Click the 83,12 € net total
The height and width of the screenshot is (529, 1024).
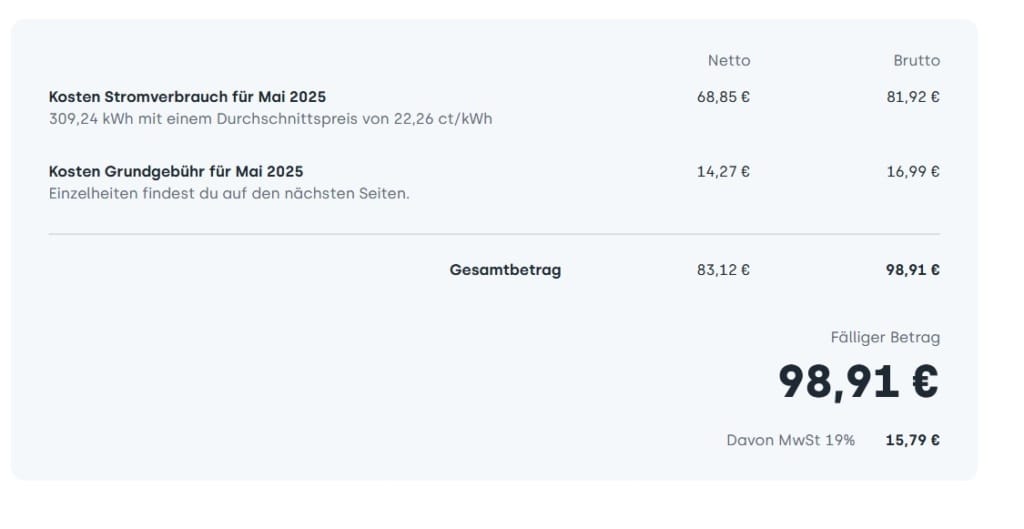[x=723, y=270]
